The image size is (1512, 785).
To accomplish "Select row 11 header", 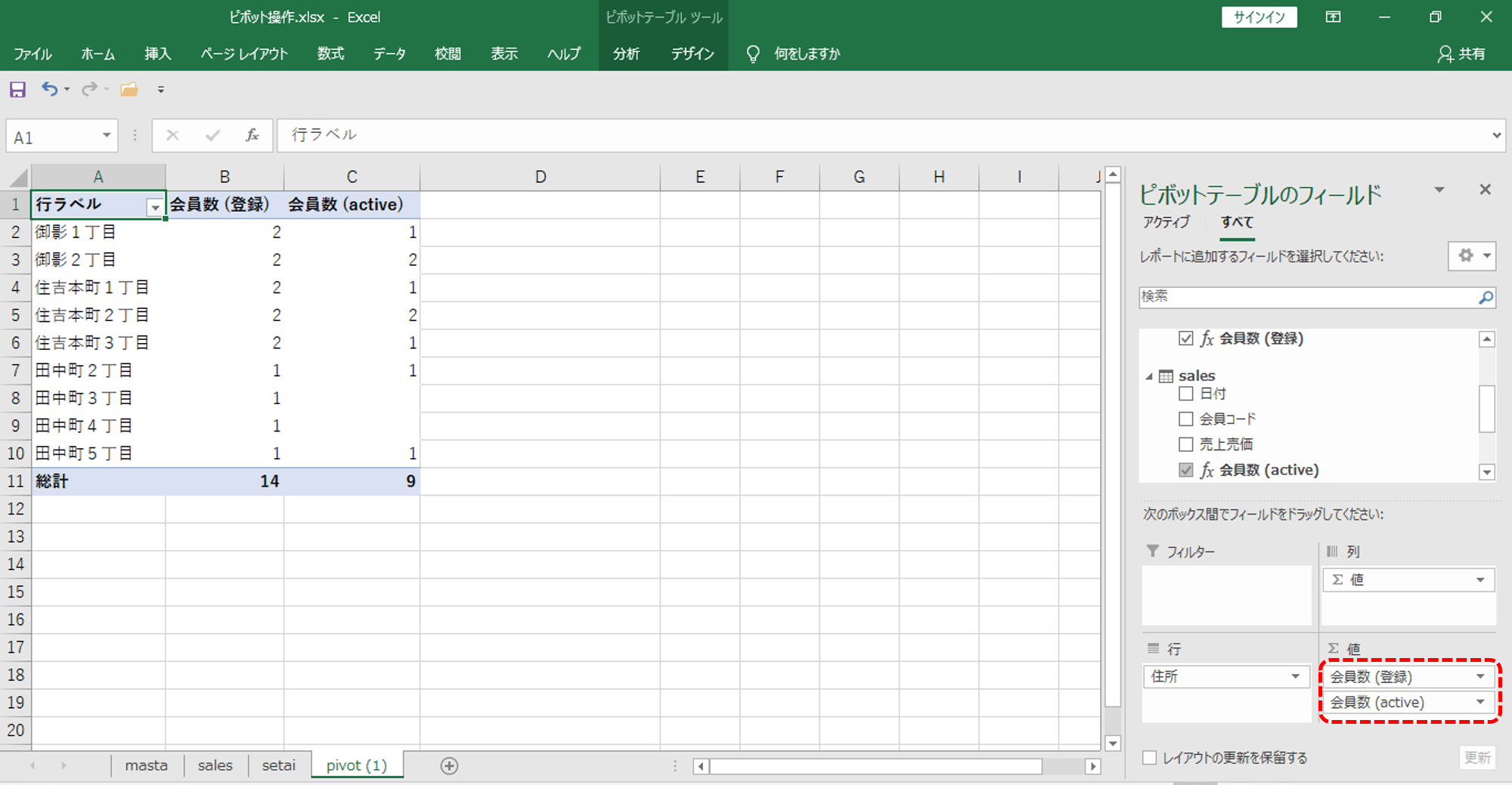I will 16,481.
